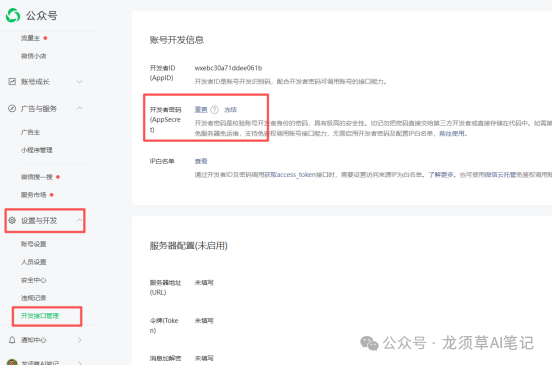Viewport: 552px width, 365px height.
Task: Open 安全中心 in the sidebar
Action: (x=33, y=280)
